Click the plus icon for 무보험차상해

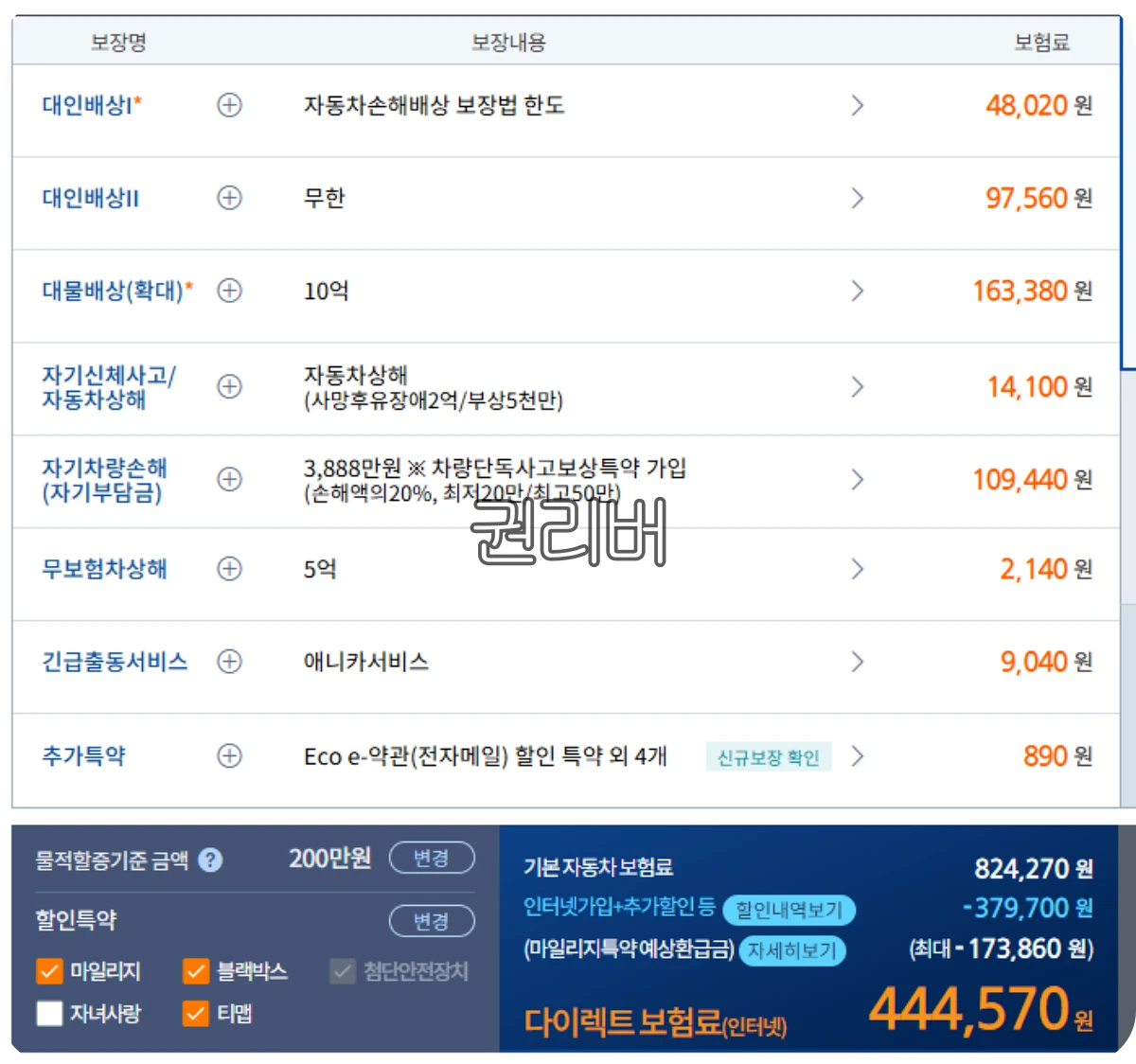(x=228, y=569)
